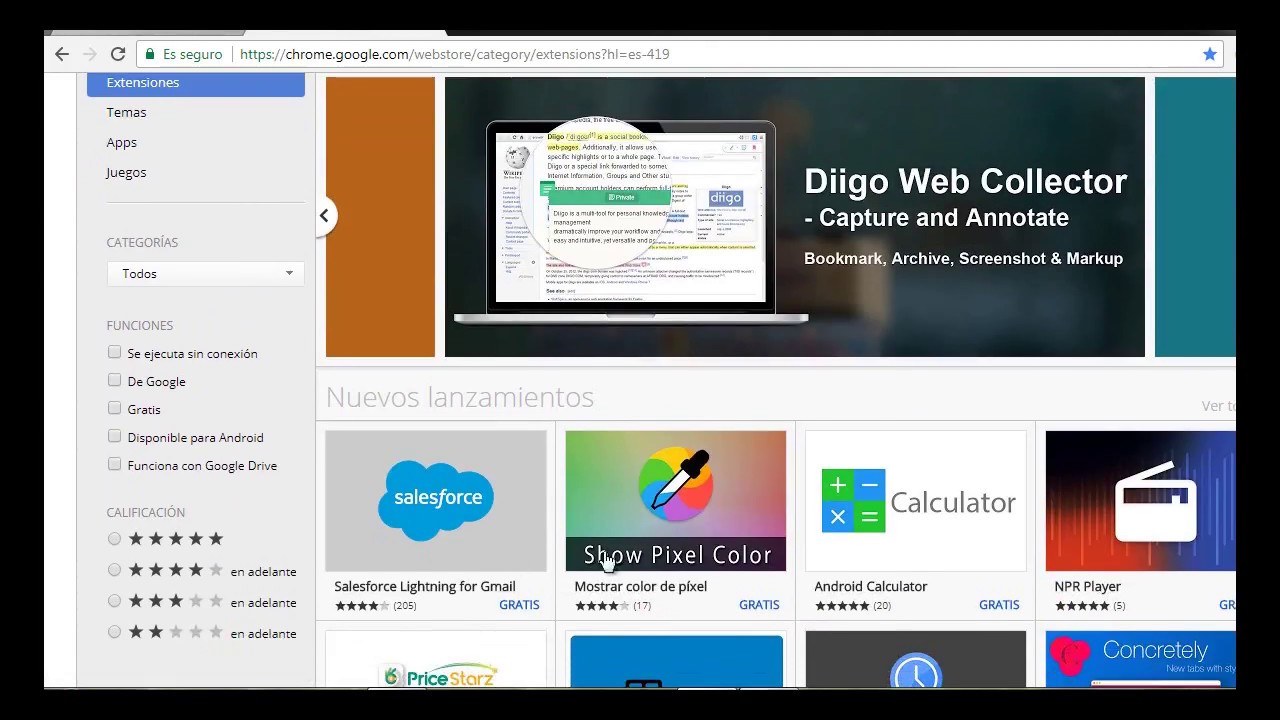Screen dimensions: 1280x720
Task: Open the Temas section
Action: point(126,112)
